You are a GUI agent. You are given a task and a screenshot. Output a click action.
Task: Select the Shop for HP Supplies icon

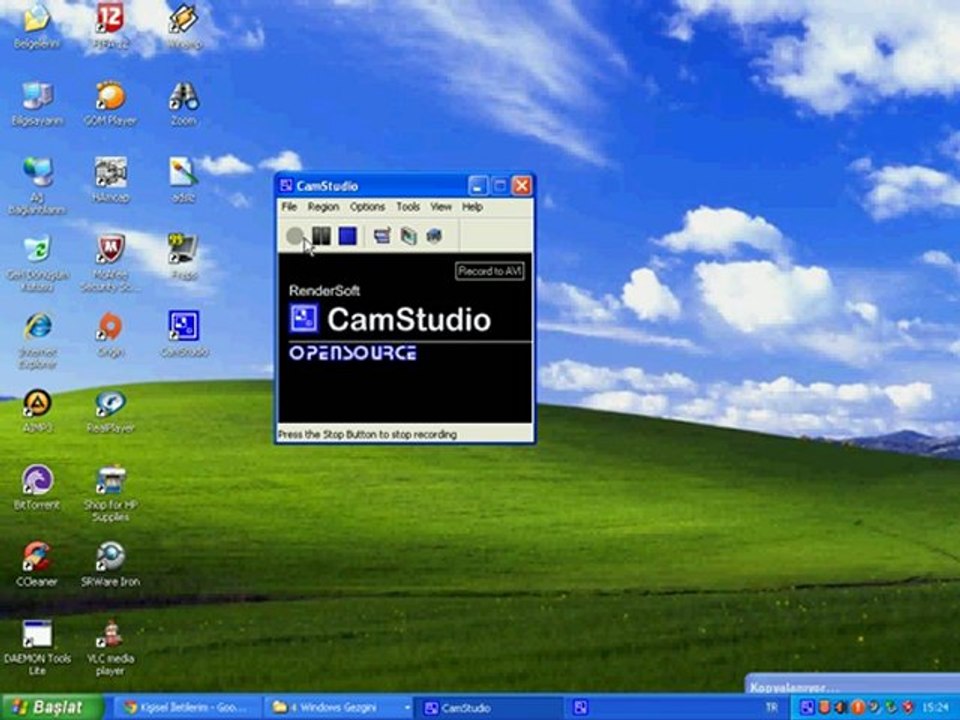(110, 495)
